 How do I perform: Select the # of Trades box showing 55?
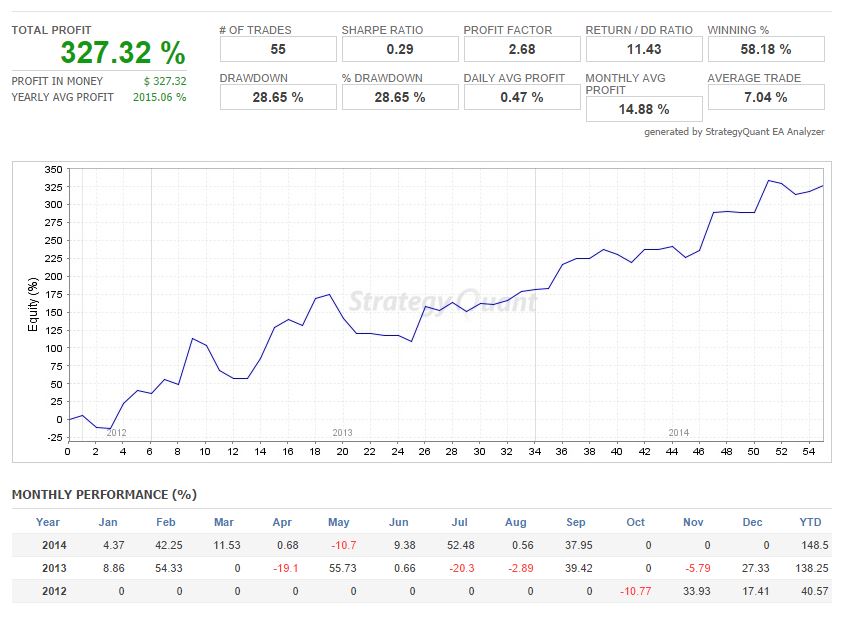(278, 49)
